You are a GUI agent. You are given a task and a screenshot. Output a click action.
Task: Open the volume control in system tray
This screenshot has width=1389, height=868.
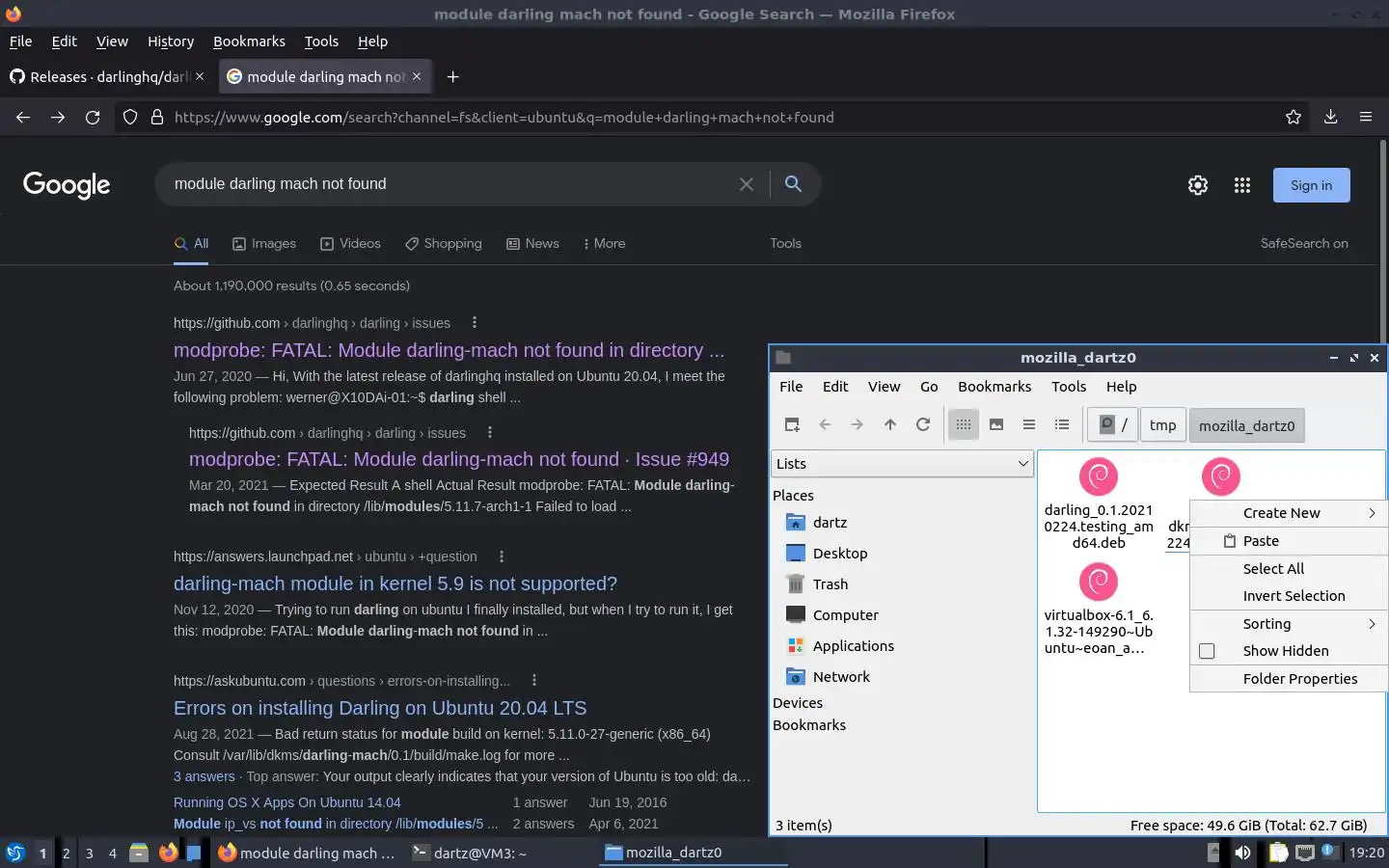coord(1243,853)
